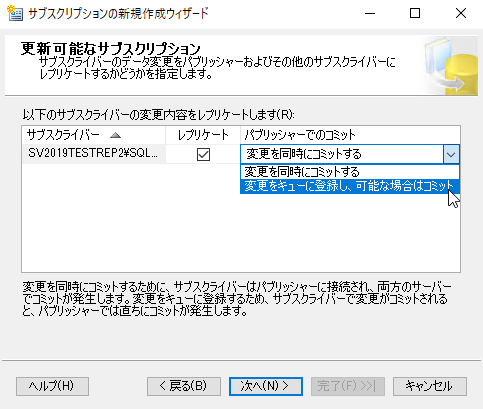Proceed with the 次へ(N) button
This screenshot has width=483, height=409.
[266, 386]
